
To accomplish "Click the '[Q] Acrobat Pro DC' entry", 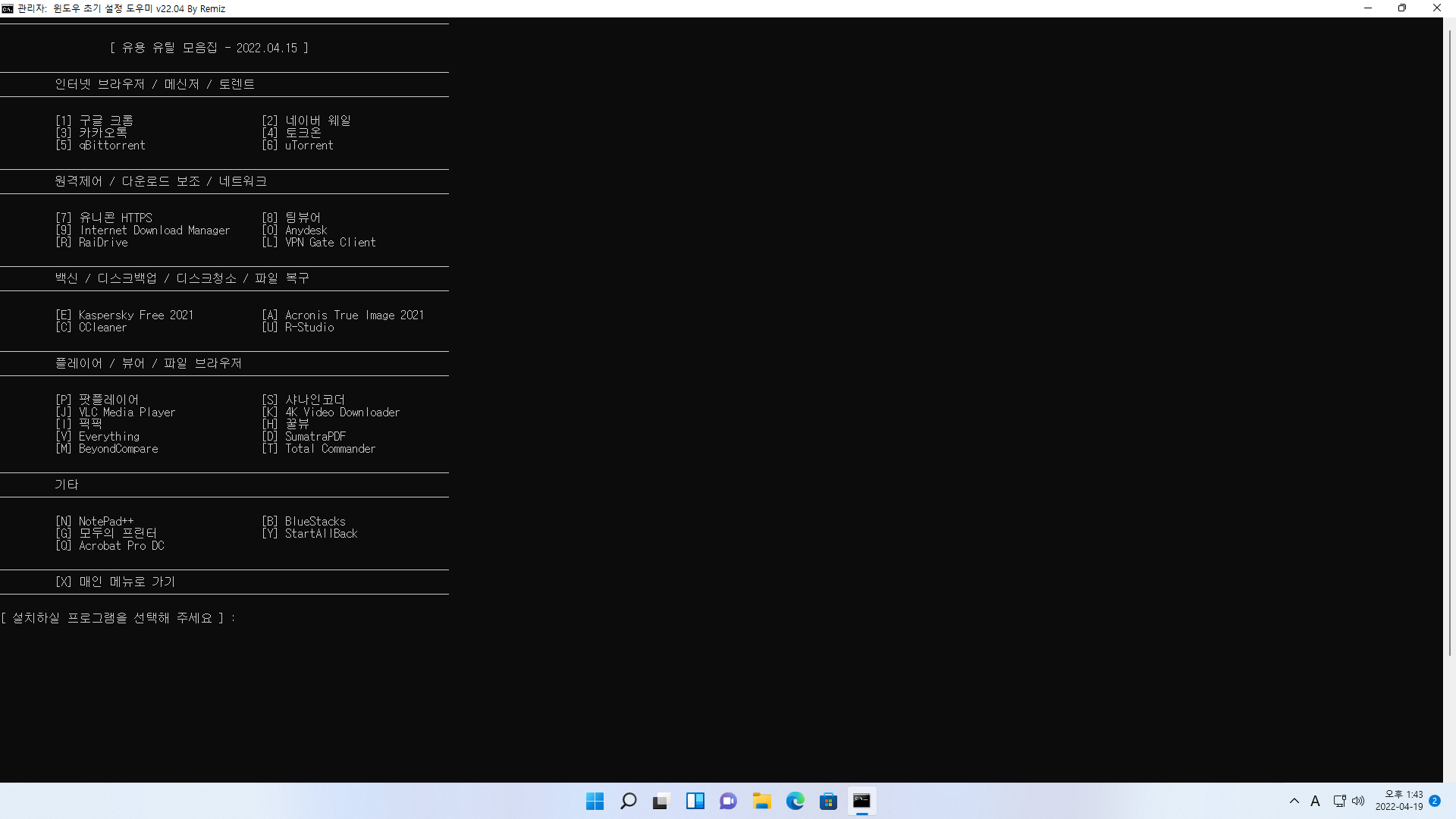I will pyautogui.click(x=110, y=546).
